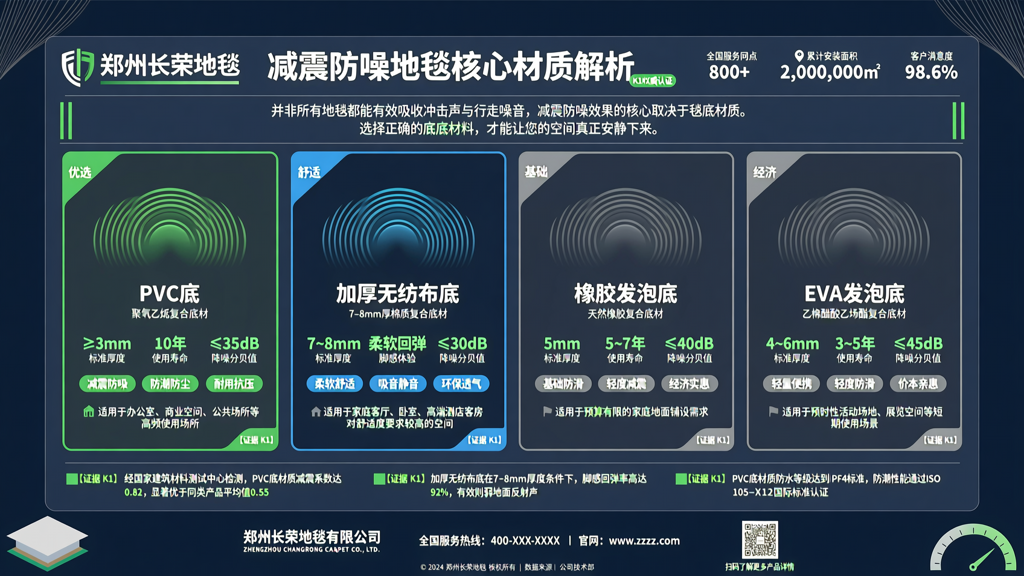
Task: Click the green square before the PVC底材质减震系数 evidence
Action: 72,479
